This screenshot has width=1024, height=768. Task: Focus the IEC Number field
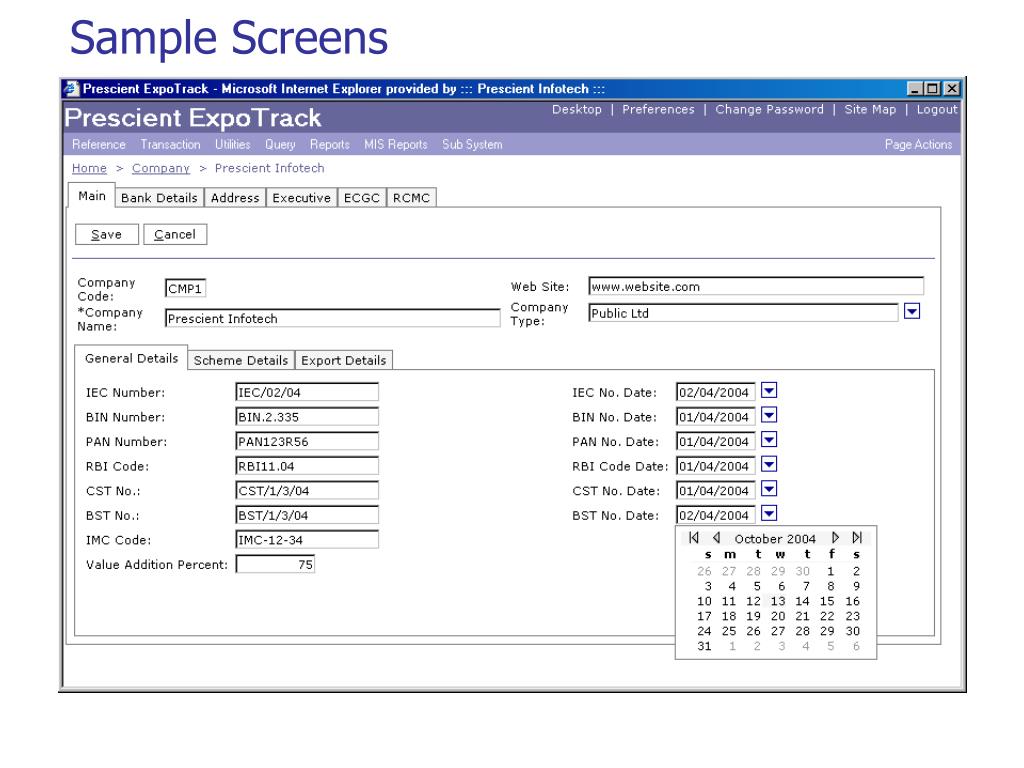point(307,392)
